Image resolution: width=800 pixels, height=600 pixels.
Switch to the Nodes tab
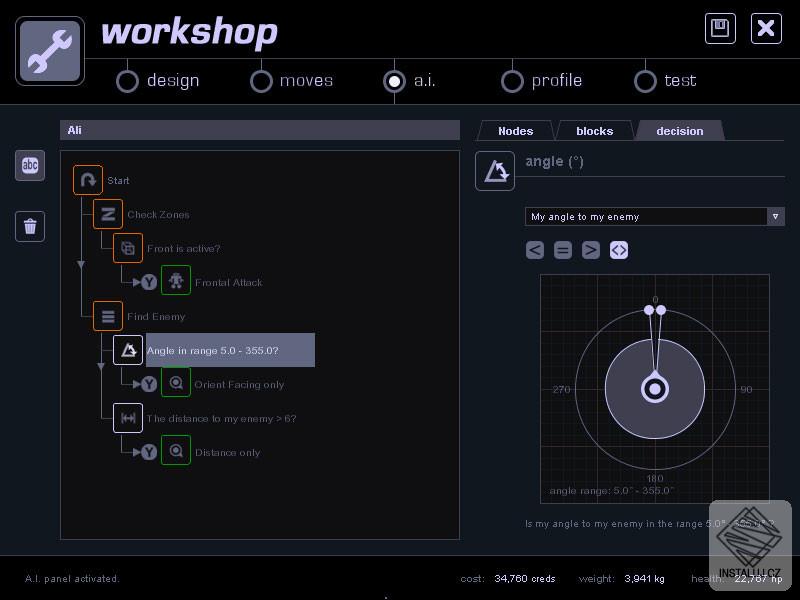(x=515, y=131)
